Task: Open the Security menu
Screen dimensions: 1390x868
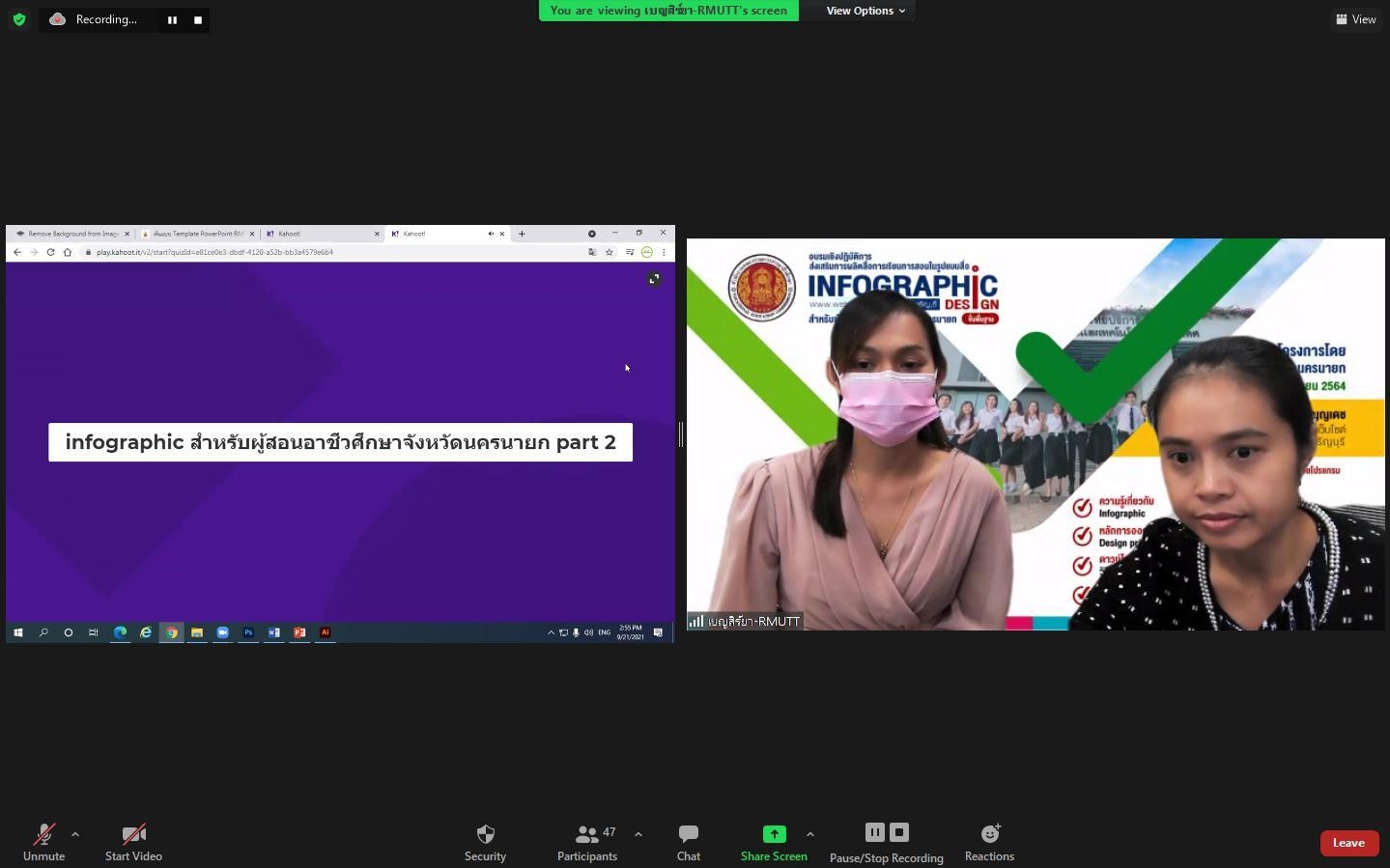Action: [x=485, y=843]
